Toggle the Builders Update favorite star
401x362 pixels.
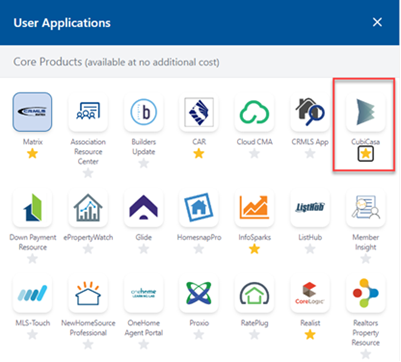(x=144, y=163)
